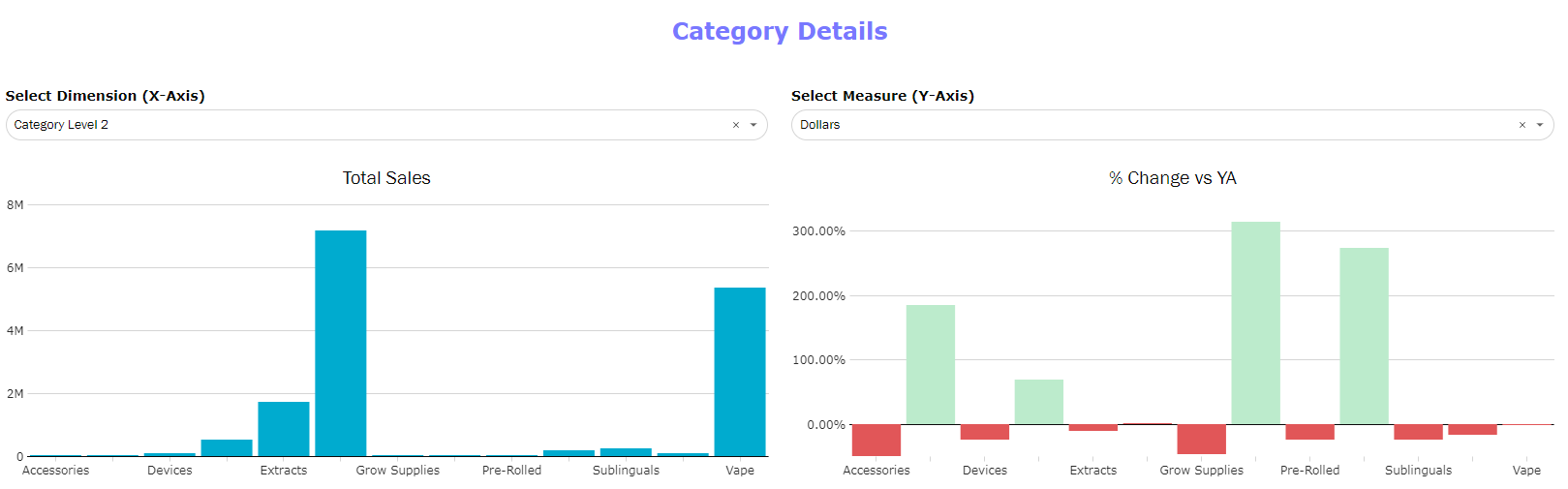Expand the Select Measure dropdown arrow
Image resolution: width=1568 pixels, height=489 pixels.
[x=1540, y=125]
